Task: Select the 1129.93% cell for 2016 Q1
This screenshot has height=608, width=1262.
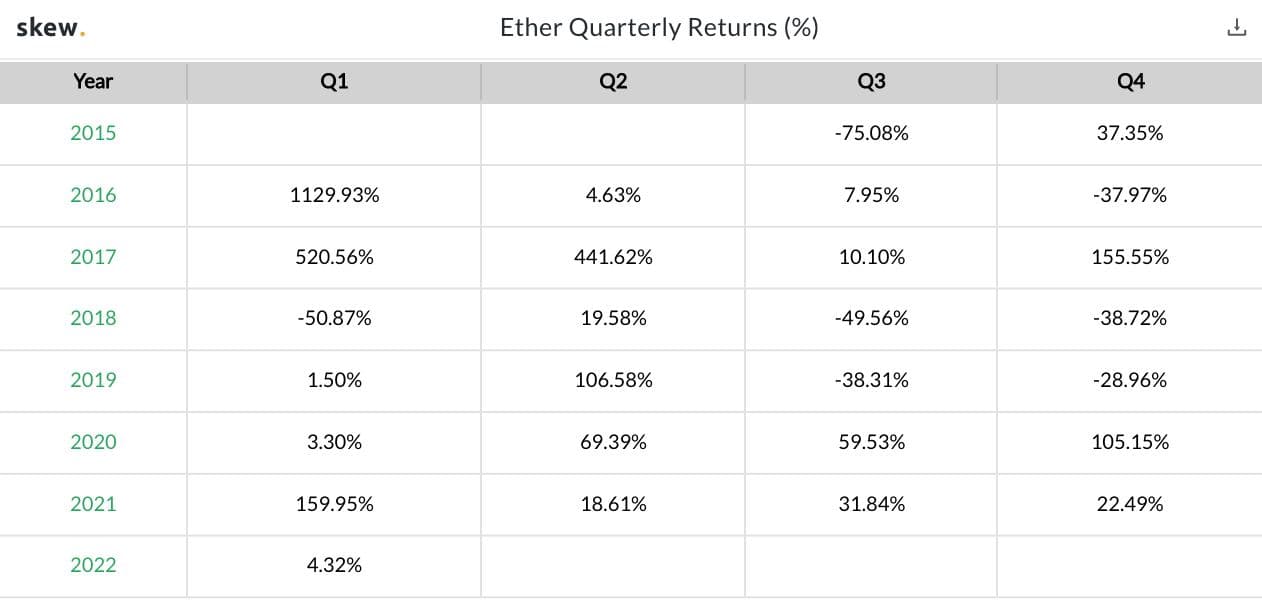Action: click(x=334, y=195)
